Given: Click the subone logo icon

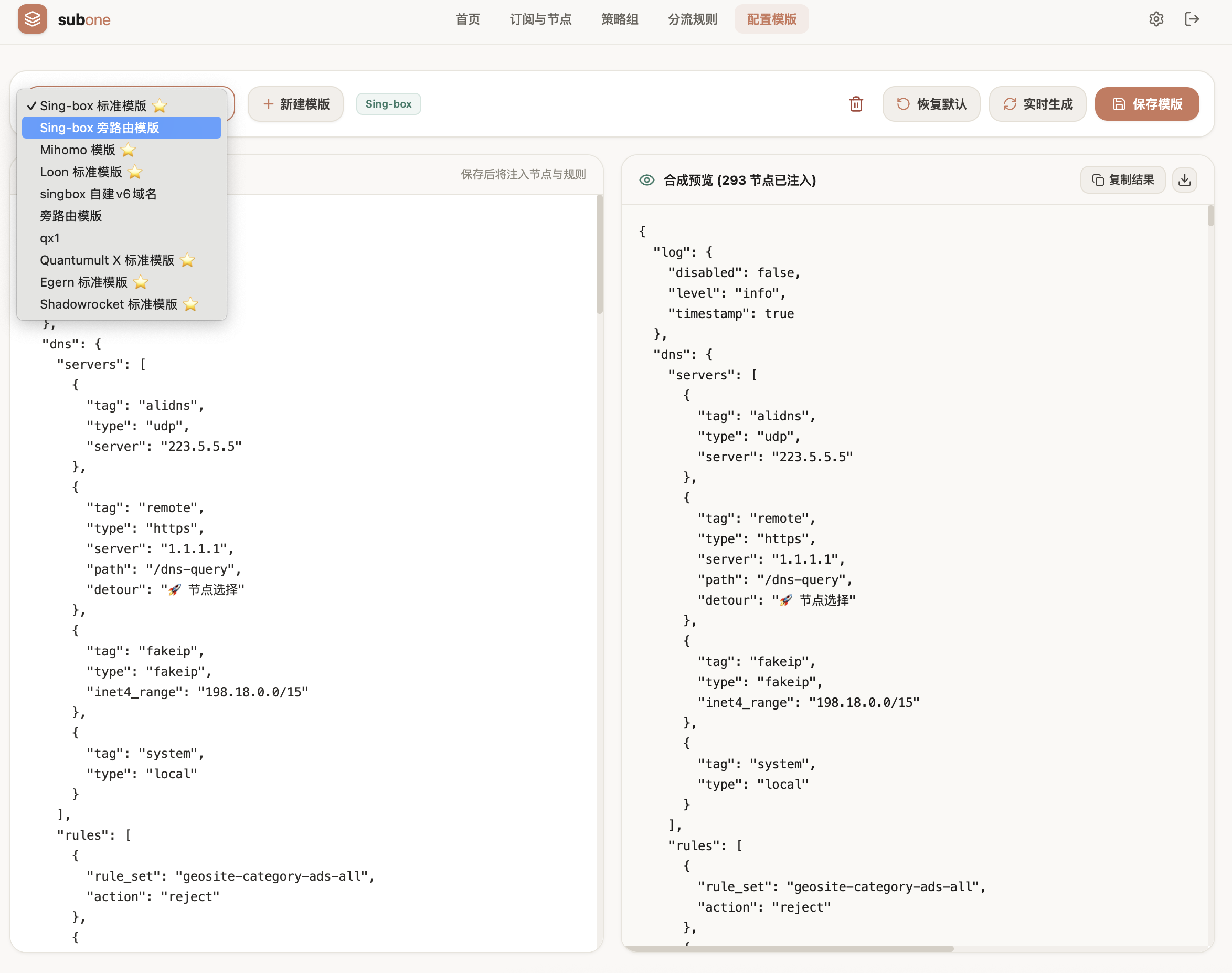Looking at the screenshot, I should click(x=33, y=19).
